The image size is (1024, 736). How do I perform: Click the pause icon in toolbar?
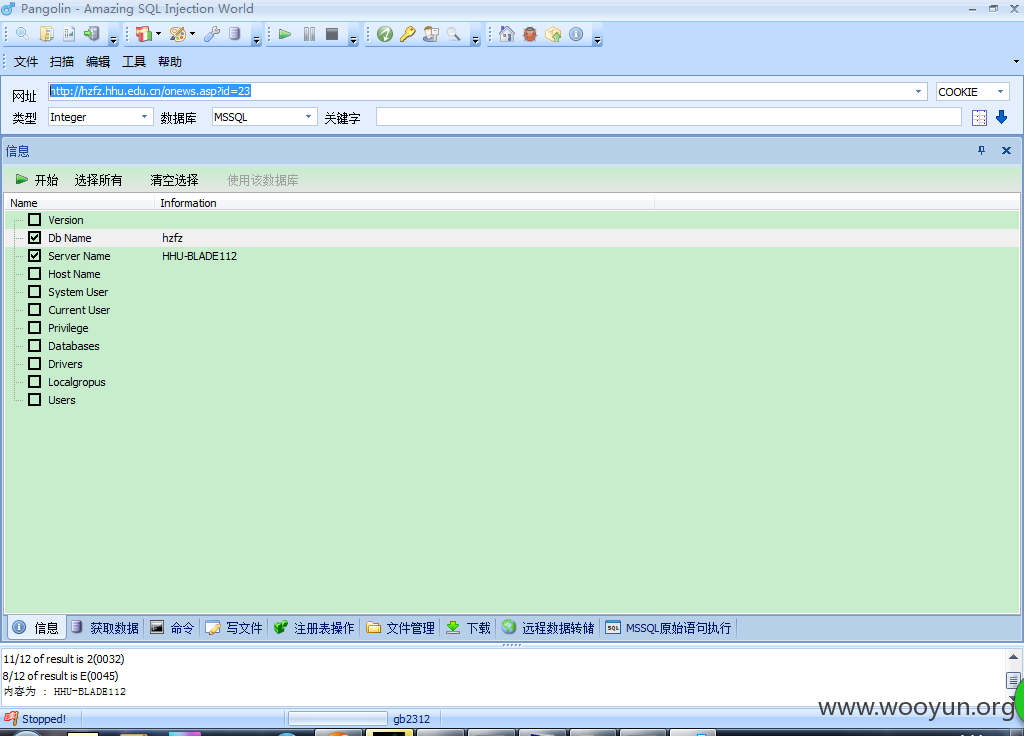click(309, 34)
